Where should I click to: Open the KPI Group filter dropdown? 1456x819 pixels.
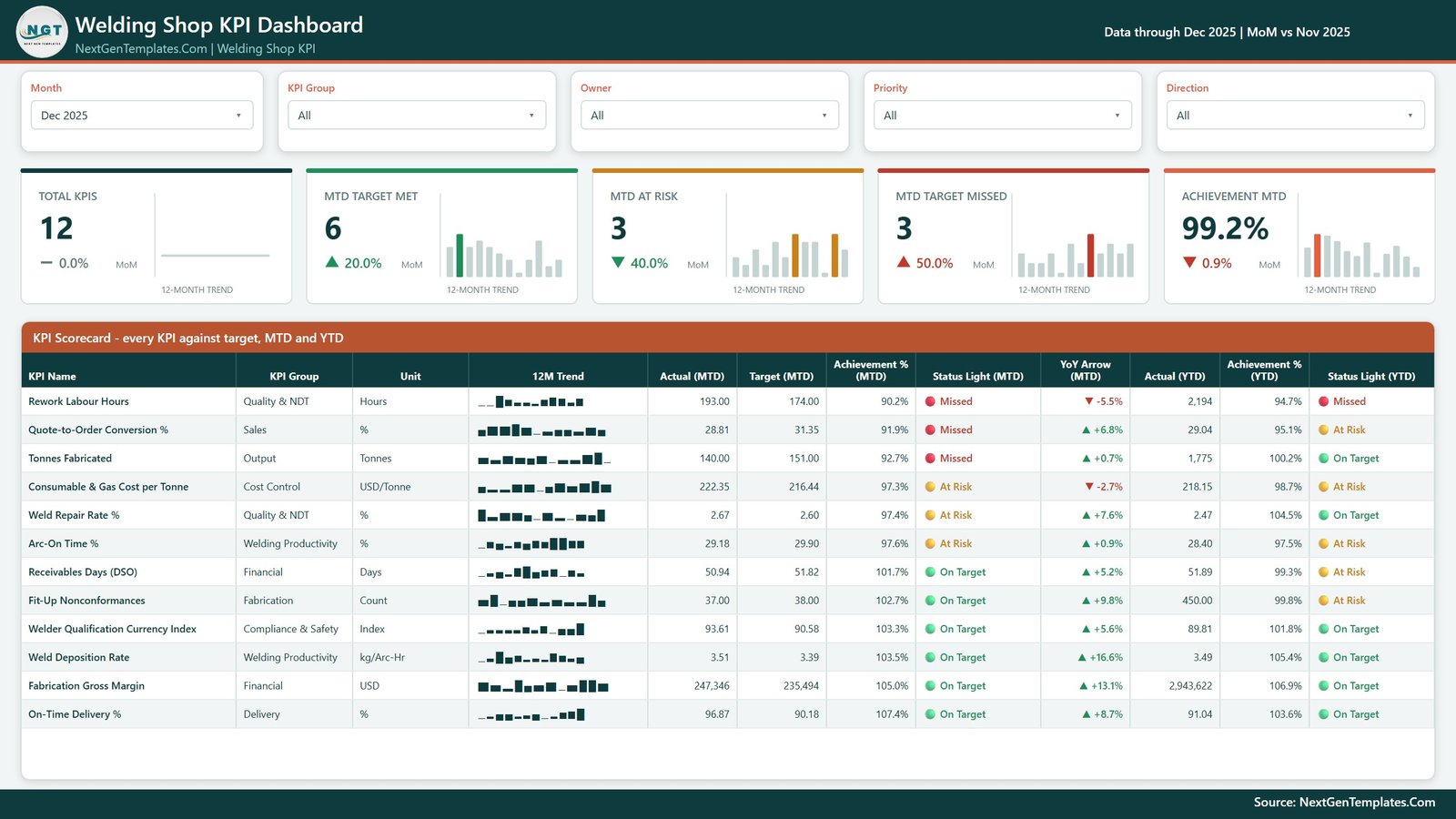(x=417, y=116)
